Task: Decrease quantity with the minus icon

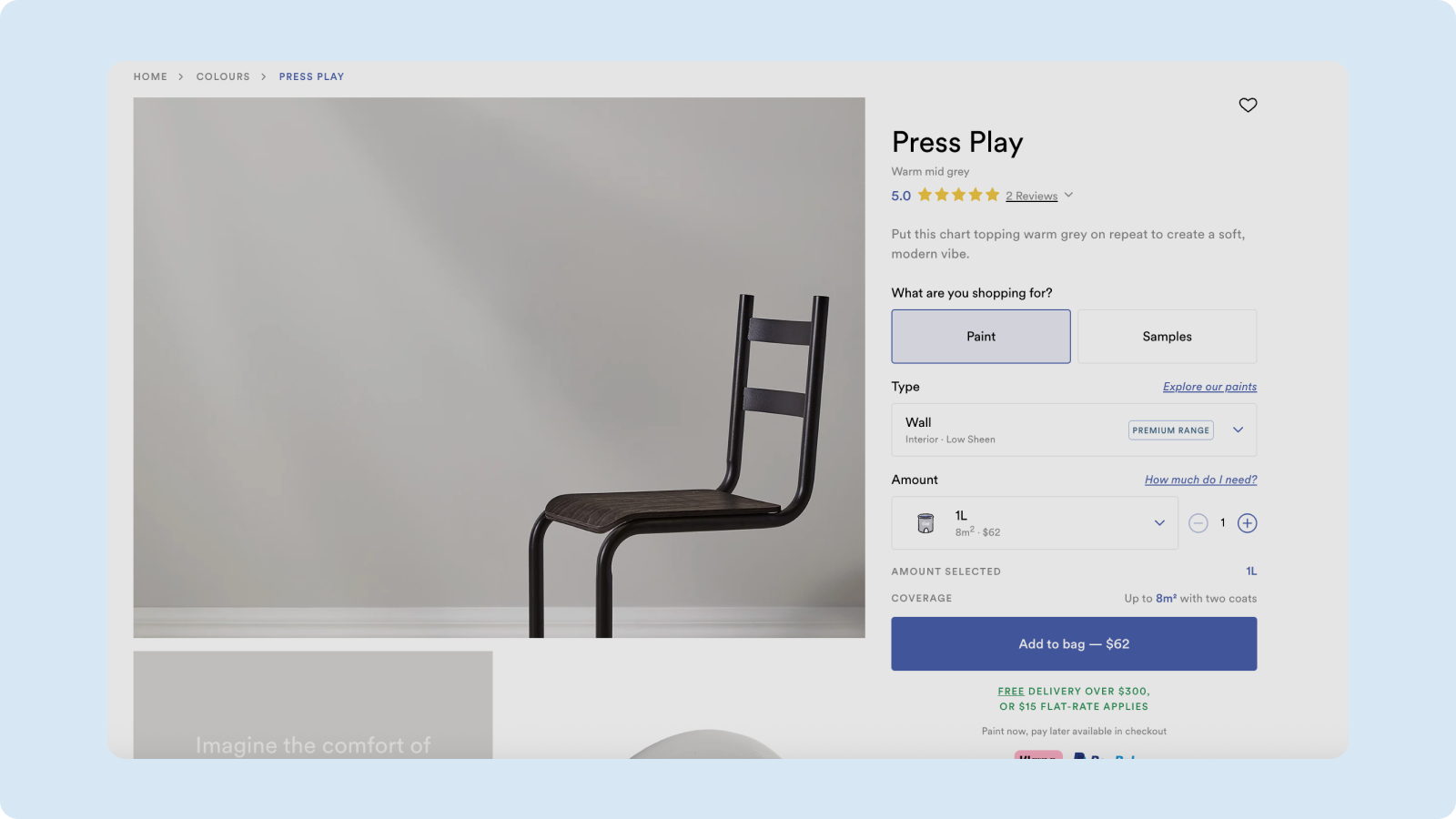Action: point(1198,523)
